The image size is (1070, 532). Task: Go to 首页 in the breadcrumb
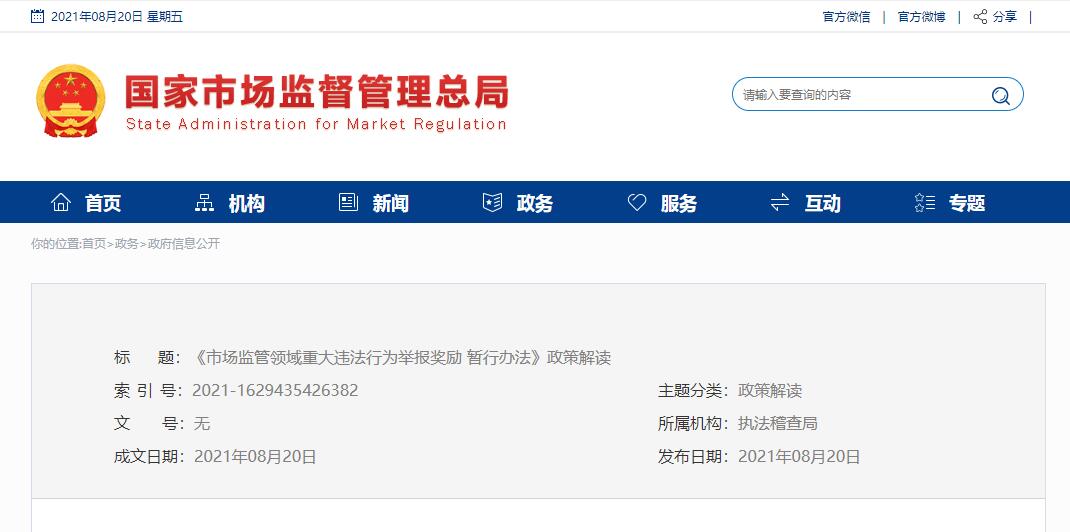pos(94,243)
